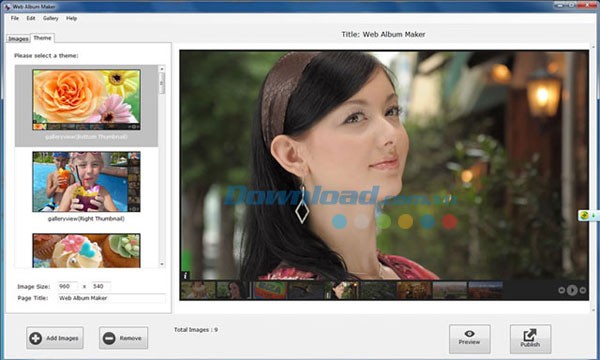Click the green download widget at right edge
This screenshot has height=360, width=600.
tap(588, 215)
